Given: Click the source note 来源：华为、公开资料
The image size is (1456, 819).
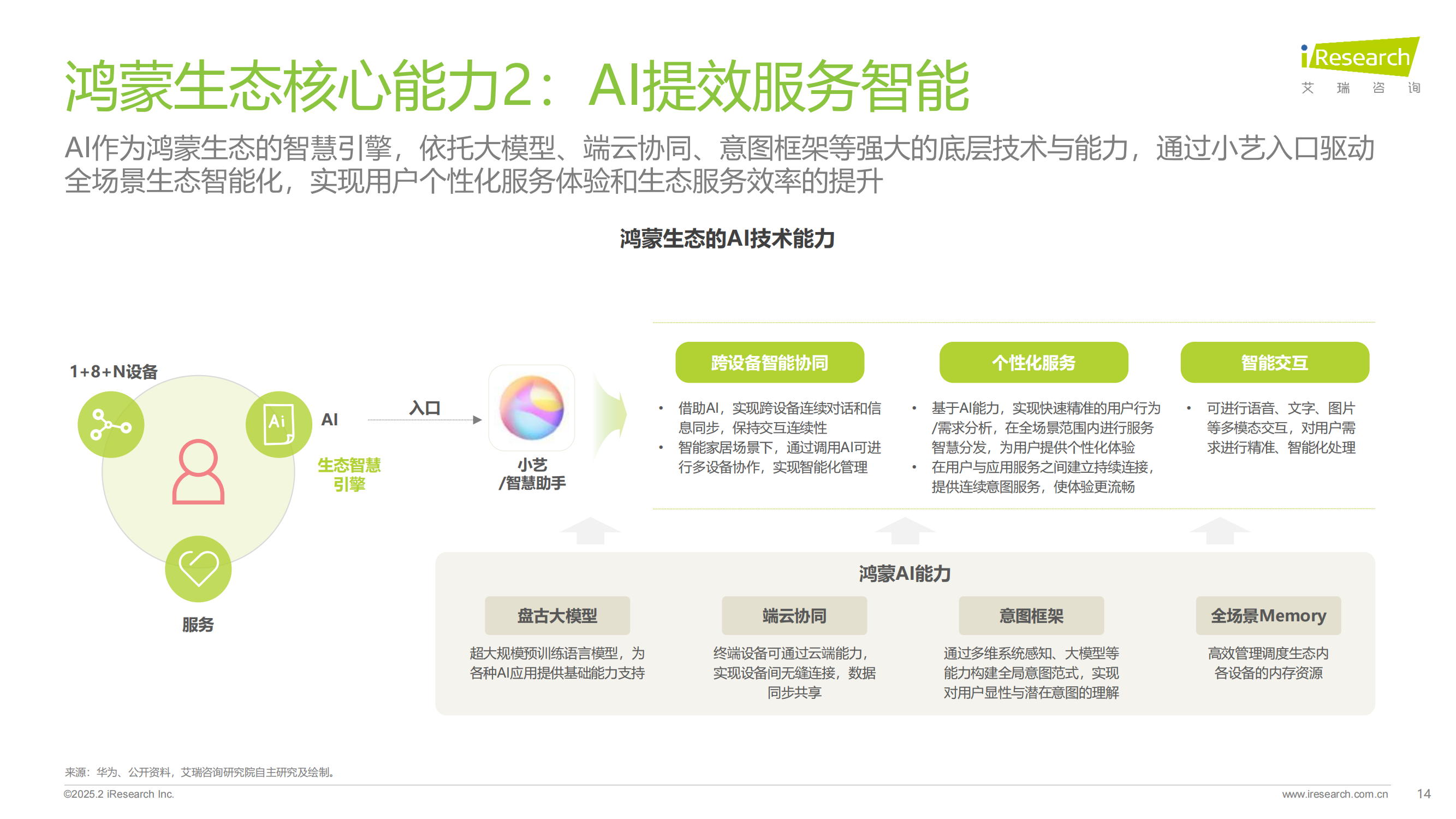Looking at the screenshot, I should click(201, 772).
